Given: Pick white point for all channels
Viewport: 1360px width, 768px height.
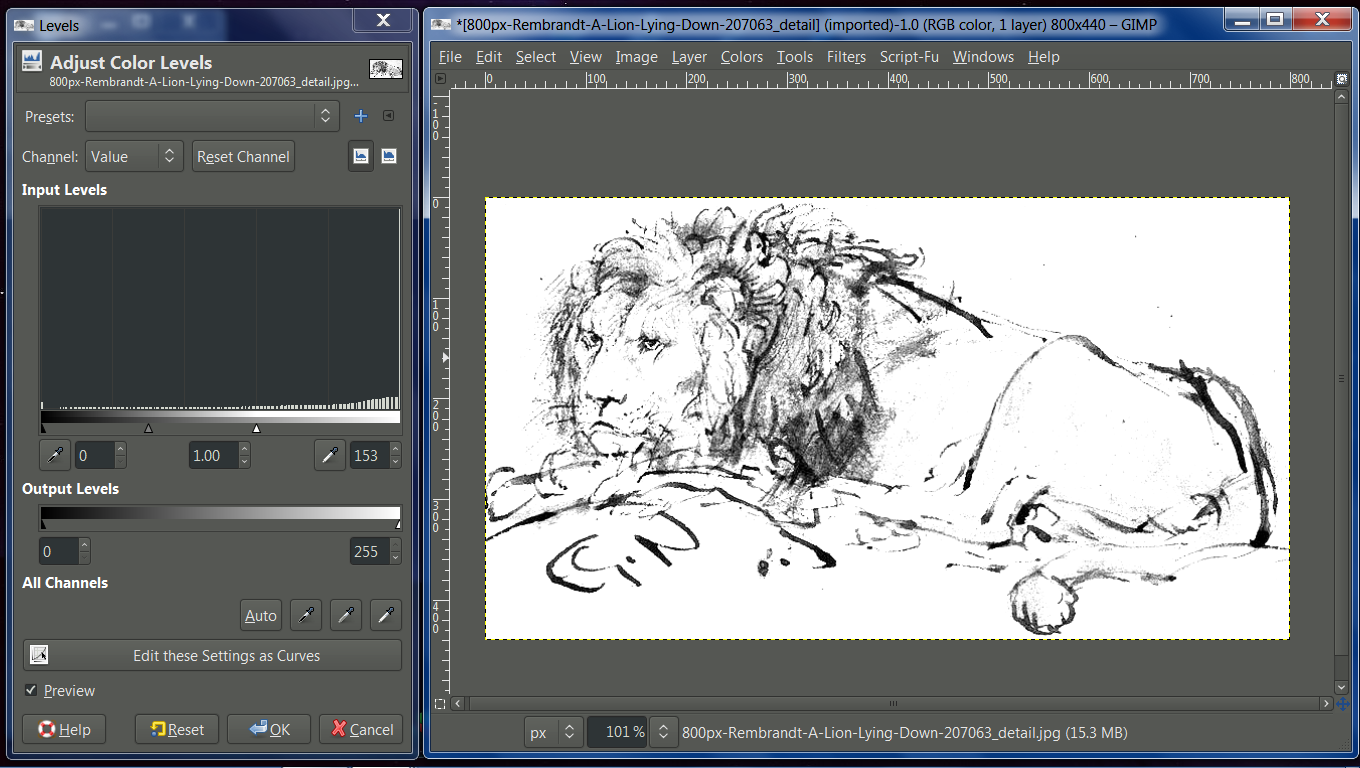Looking at the screenshot, I should [386, 615].
